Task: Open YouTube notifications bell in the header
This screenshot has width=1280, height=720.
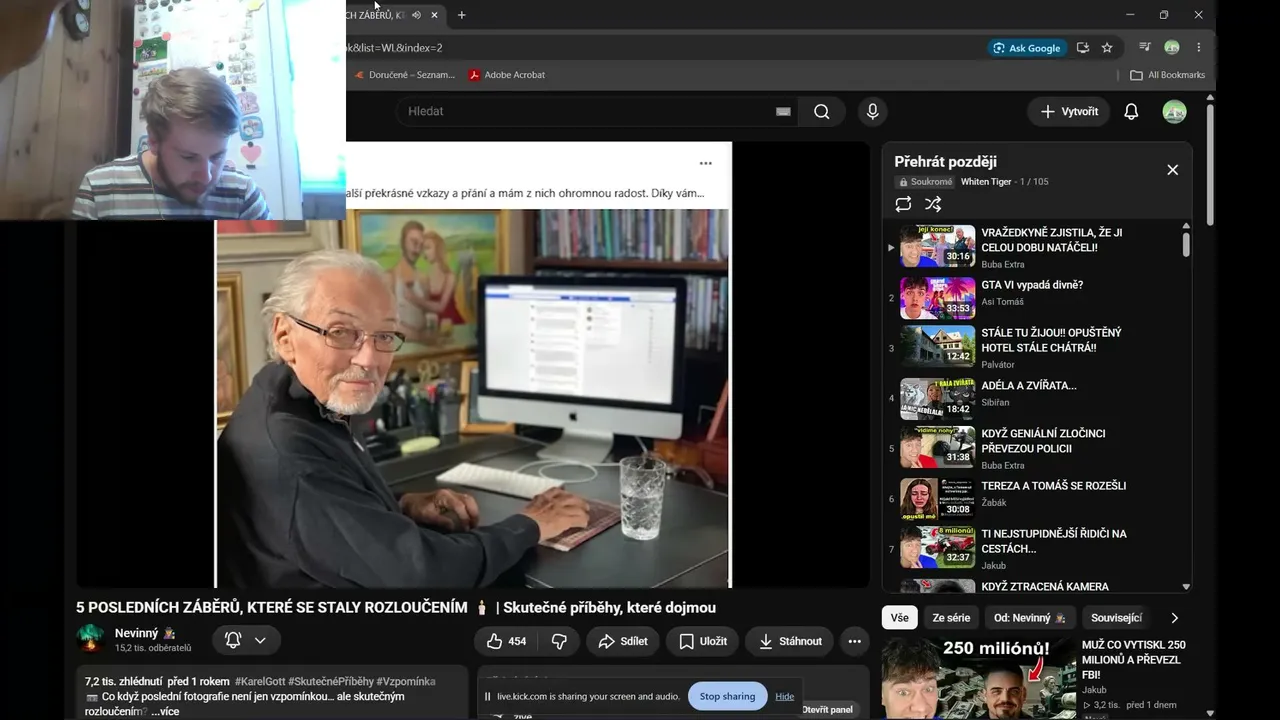Action: [x=1131, y=112]
